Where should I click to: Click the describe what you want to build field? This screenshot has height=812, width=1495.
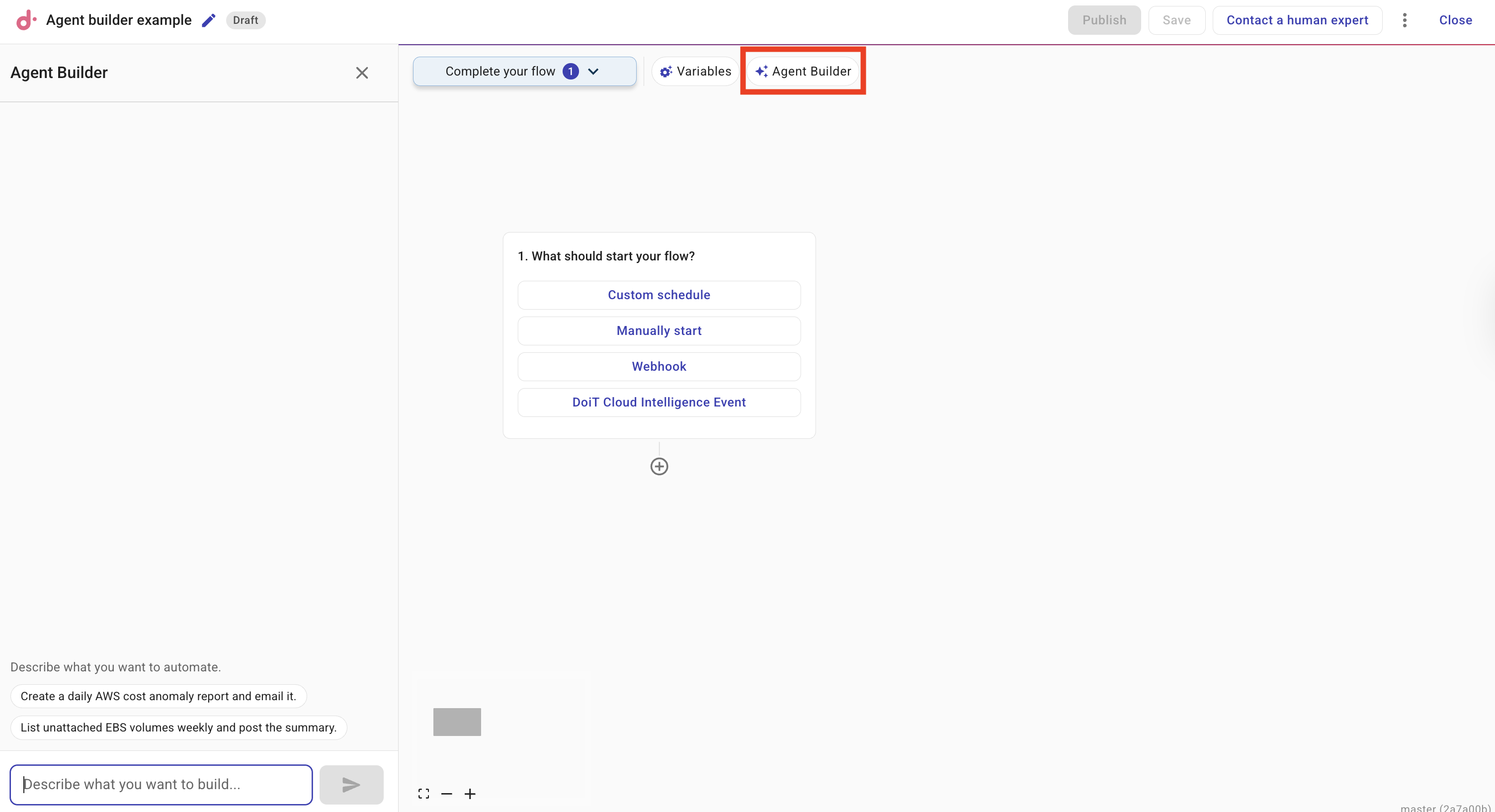point(161,784)
